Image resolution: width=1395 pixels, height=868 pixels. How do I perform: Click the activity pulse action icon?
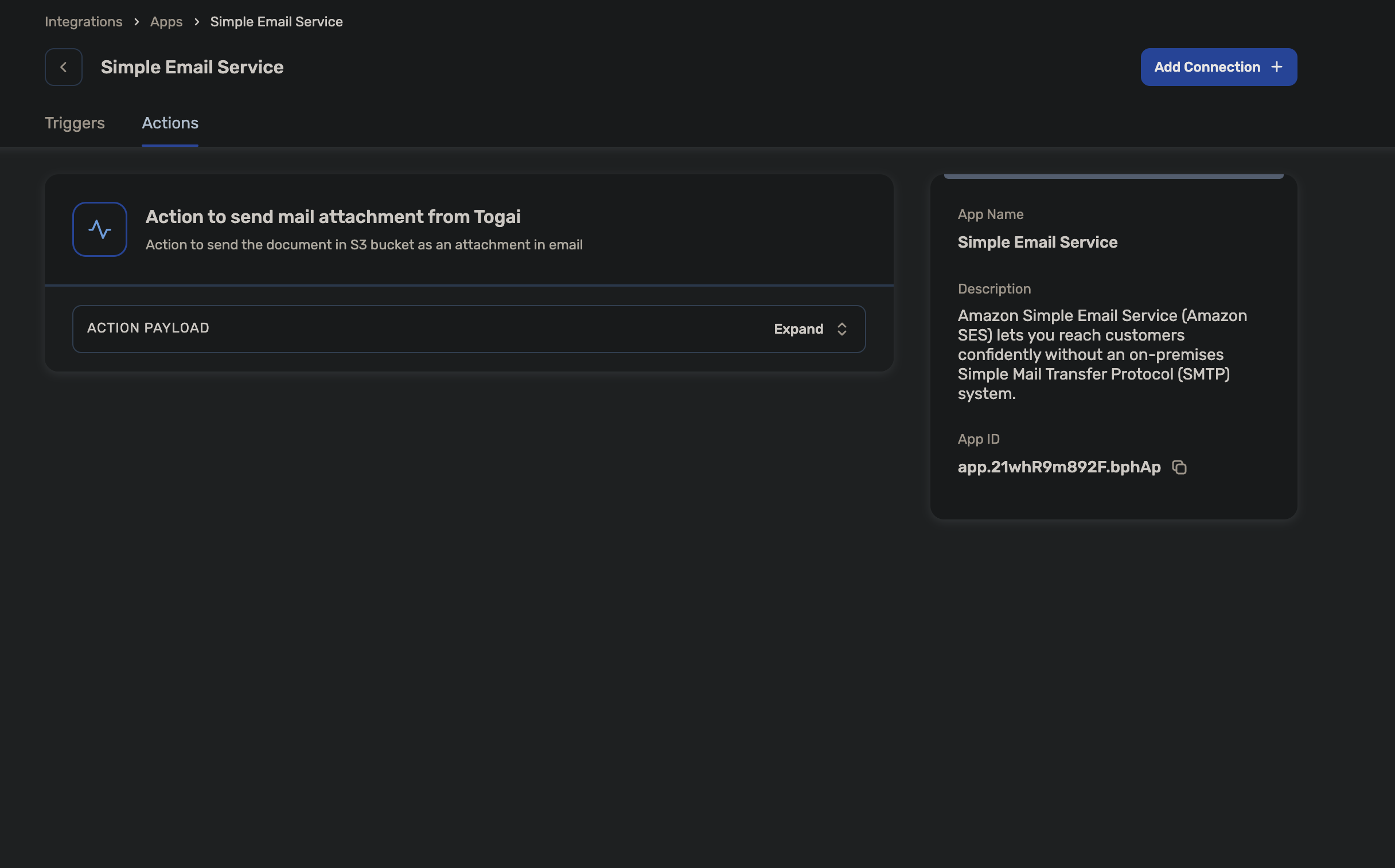click(99, 230)
